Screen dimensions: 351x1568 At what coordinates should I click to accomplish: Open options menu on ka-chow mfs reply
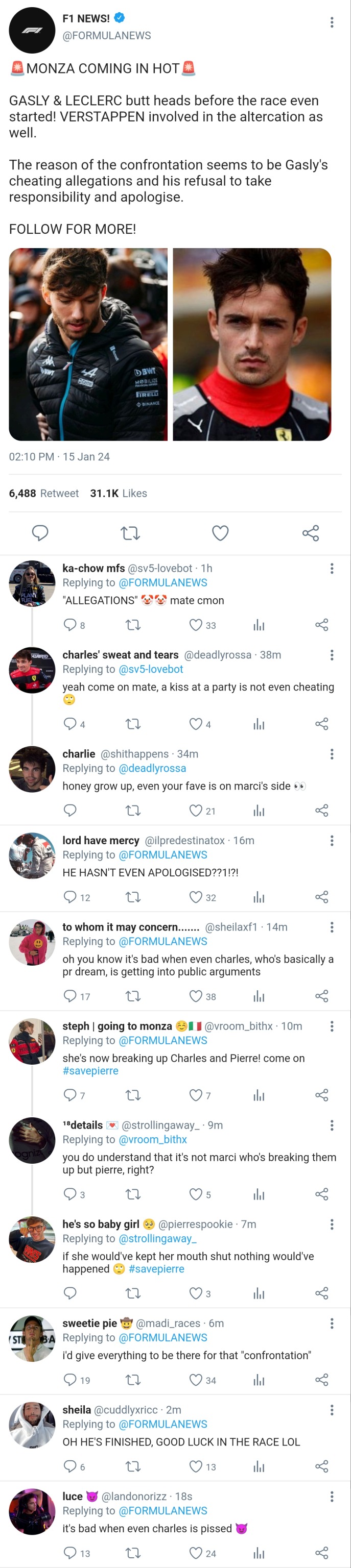click(332, 569)
